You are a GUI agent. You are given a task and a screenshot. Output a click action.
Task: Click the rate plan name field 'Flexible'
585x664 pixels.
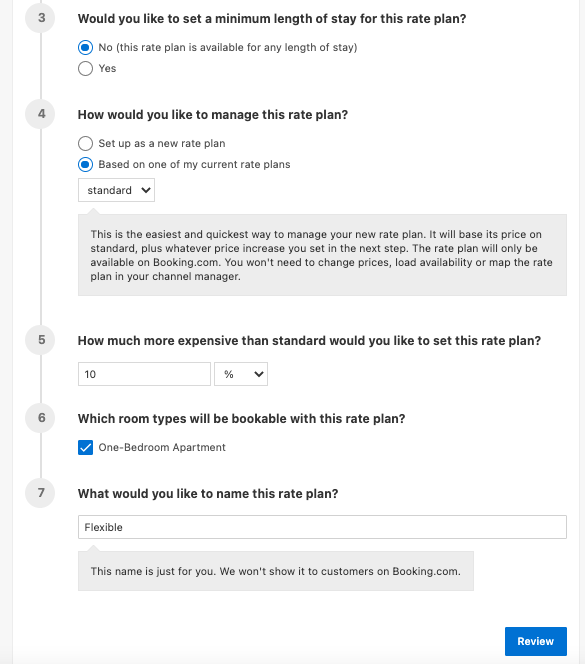click(322, 527)
